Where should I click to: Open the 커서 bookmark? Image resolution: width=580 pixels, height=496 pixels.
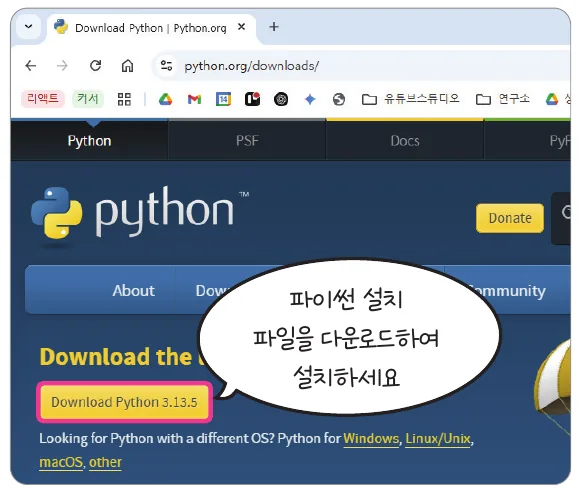pyautogui.click(x=88, y=99)
